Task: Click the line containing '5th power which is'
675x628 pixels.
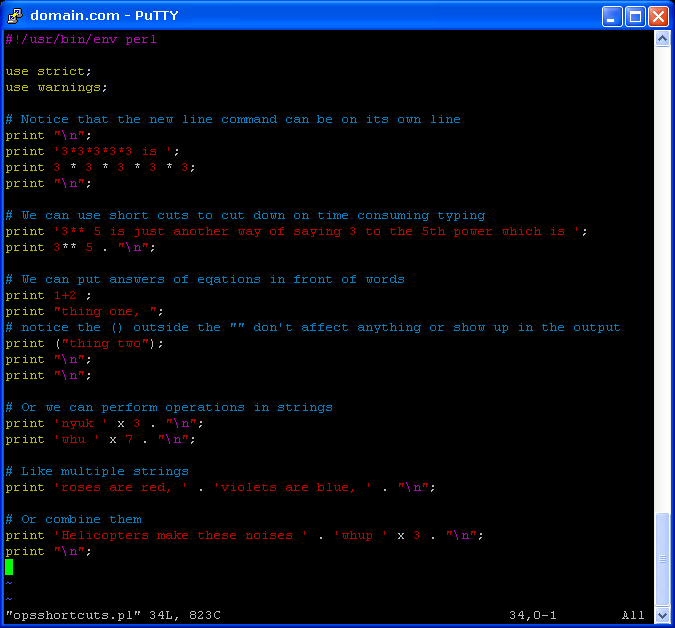Action: coord(296,232)
